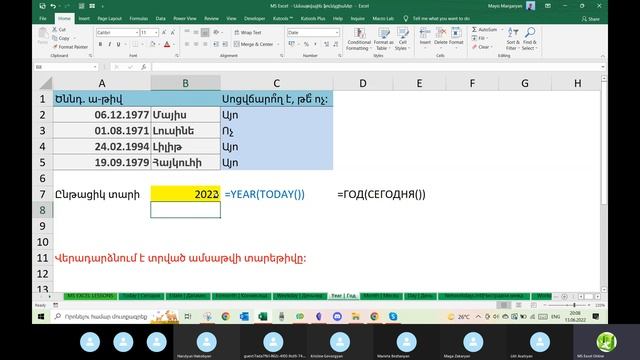Image resolution: width=640 pixels, height=360 pixels.
Task: Select Center horizontal alignment icon
Action: (196, 44)
